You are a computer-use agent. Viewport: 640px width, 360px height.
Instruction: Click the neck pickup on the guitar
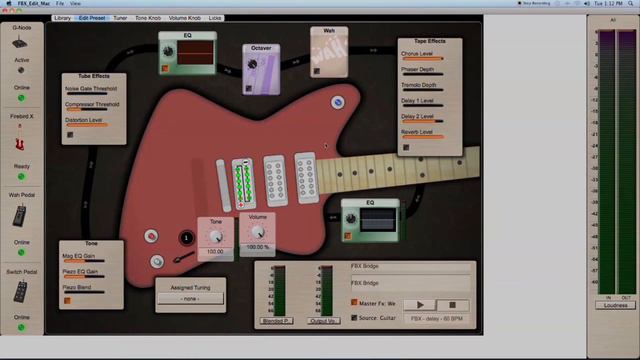point(306,178)
